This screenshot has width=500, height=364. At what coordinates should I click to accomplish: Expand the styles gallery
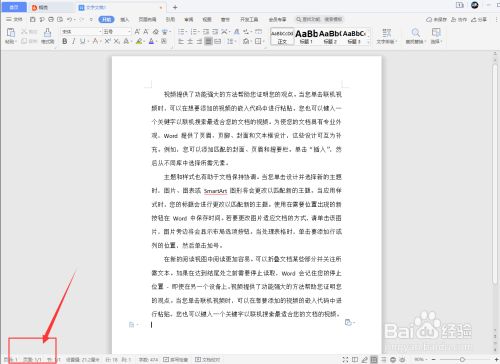[x=368, y=42]
